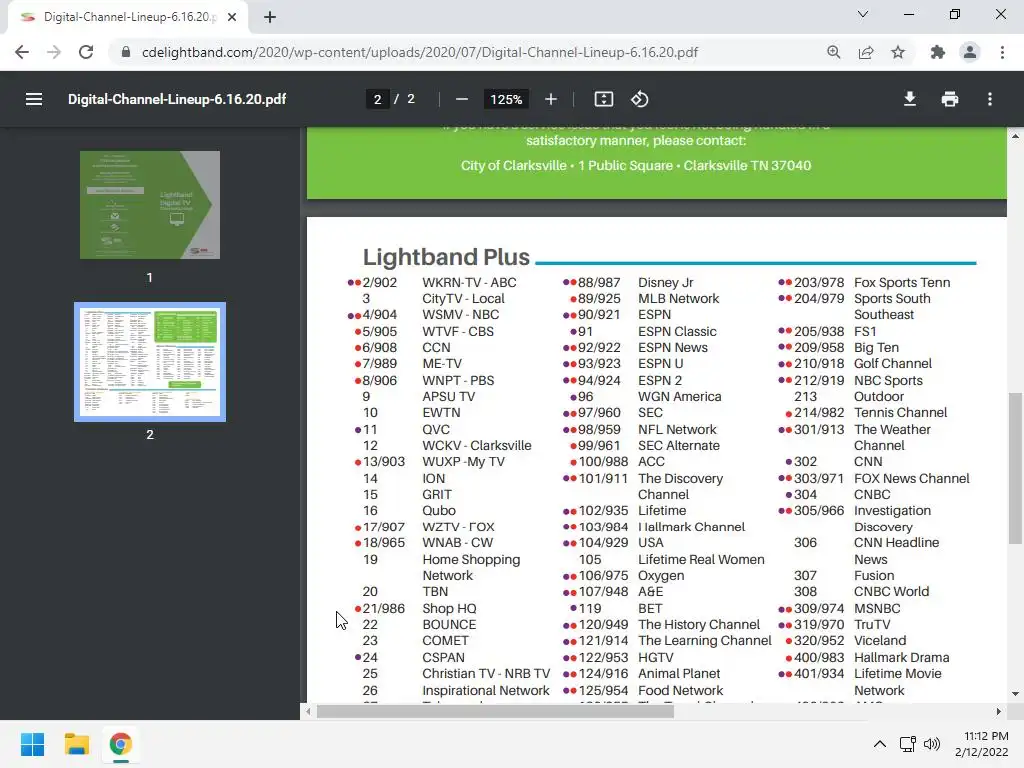
Task: Click the Disney Jr channel entry
Action: [x=665, y=283]
